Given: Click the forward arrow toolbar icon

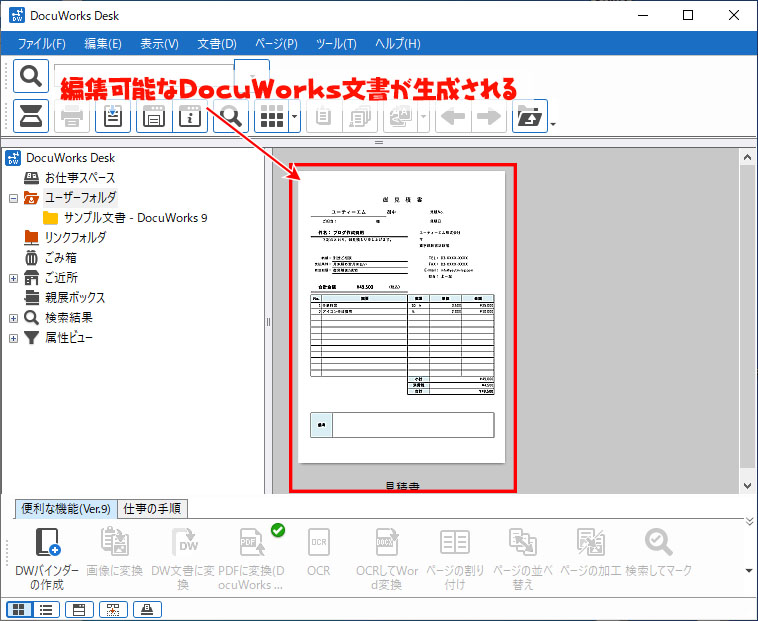Looking at the screenshot, I should click(x=489, y=116).
